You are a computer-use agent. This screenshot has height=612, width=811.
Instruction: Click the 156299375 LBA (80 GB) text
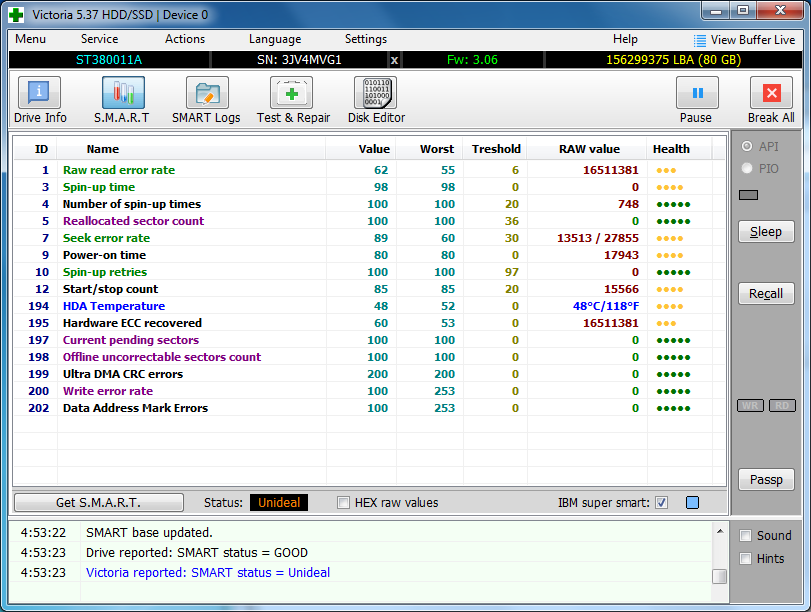(673, 60)
